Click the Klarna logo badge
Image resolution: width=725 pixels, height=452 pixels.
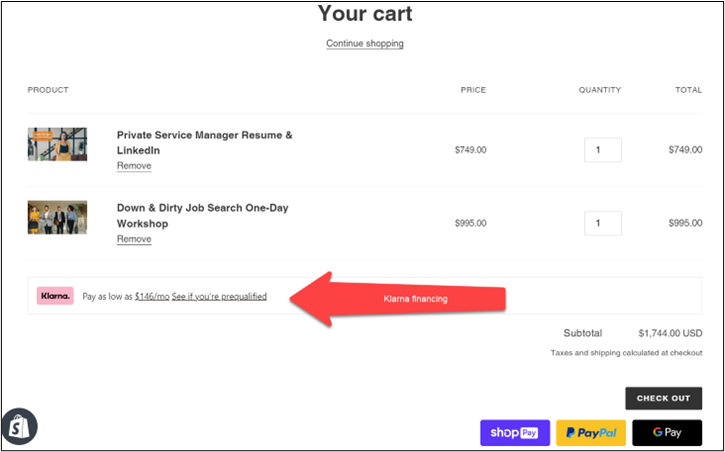(55, 296)
